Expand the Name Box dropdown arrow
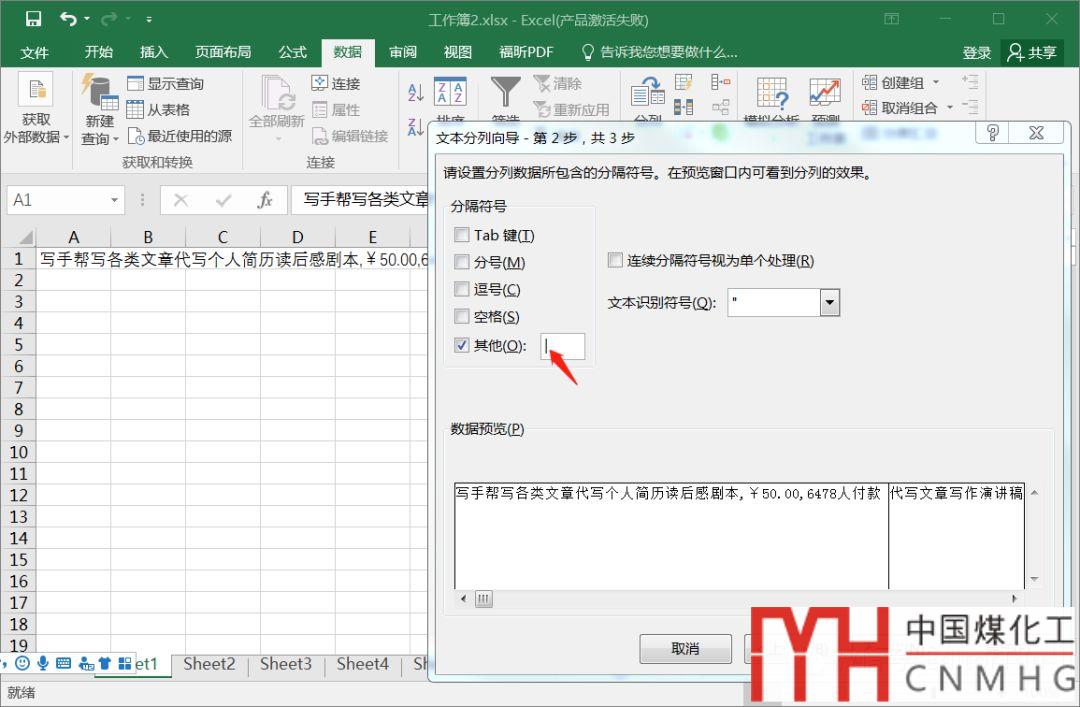Viewport: 1080px width, 707px height. click(114, 201)
